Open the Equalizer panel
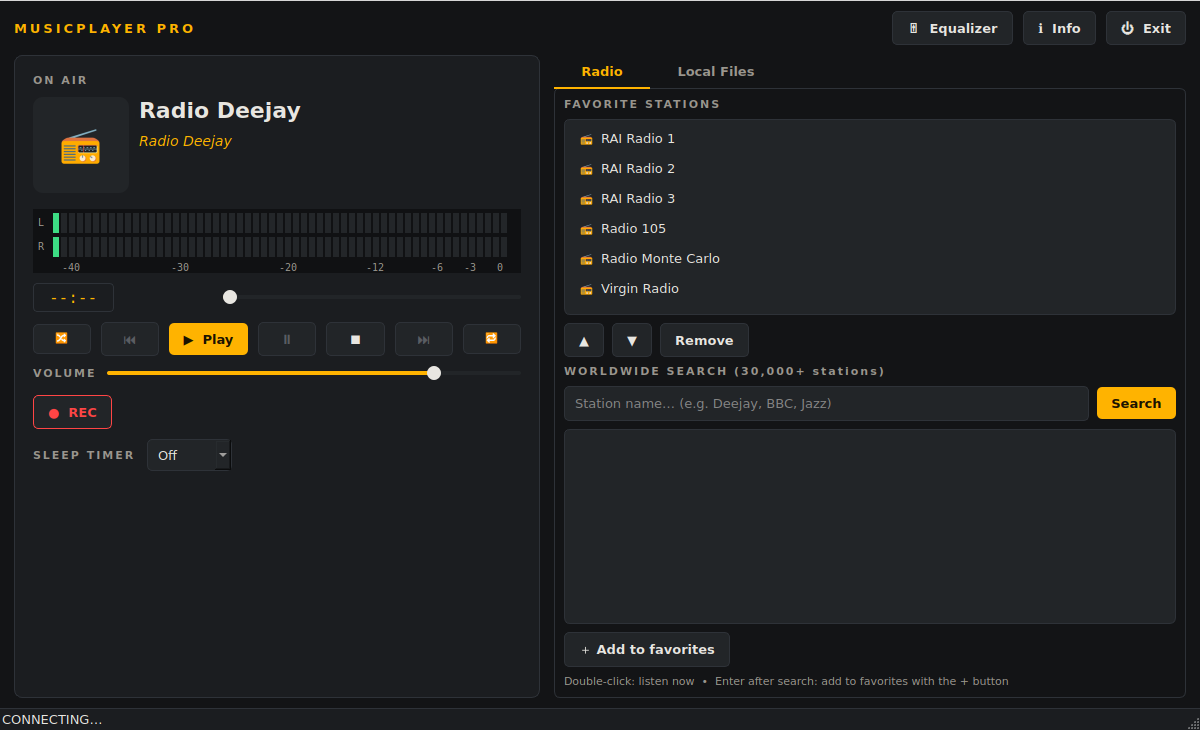 (x=952, y=28)
